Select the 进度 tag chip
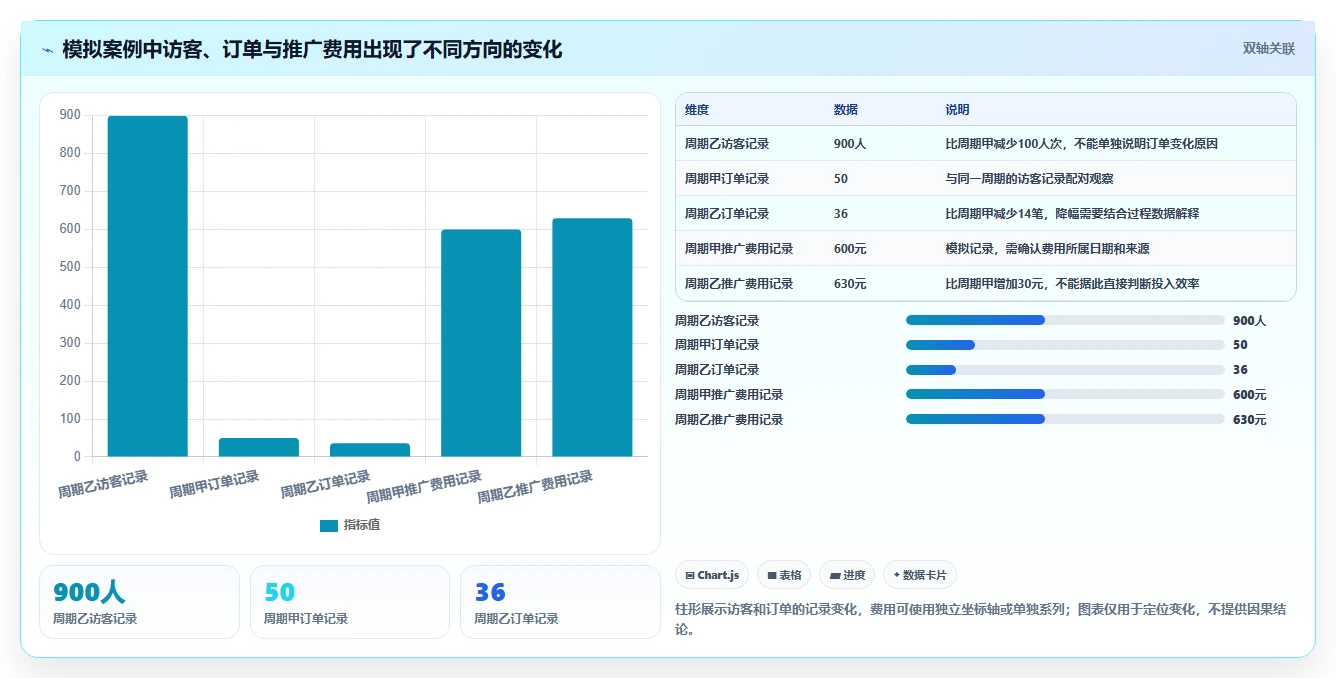The height and width of the screenshot is (678, 1336). pyautogui.click(x=847, y=575)
